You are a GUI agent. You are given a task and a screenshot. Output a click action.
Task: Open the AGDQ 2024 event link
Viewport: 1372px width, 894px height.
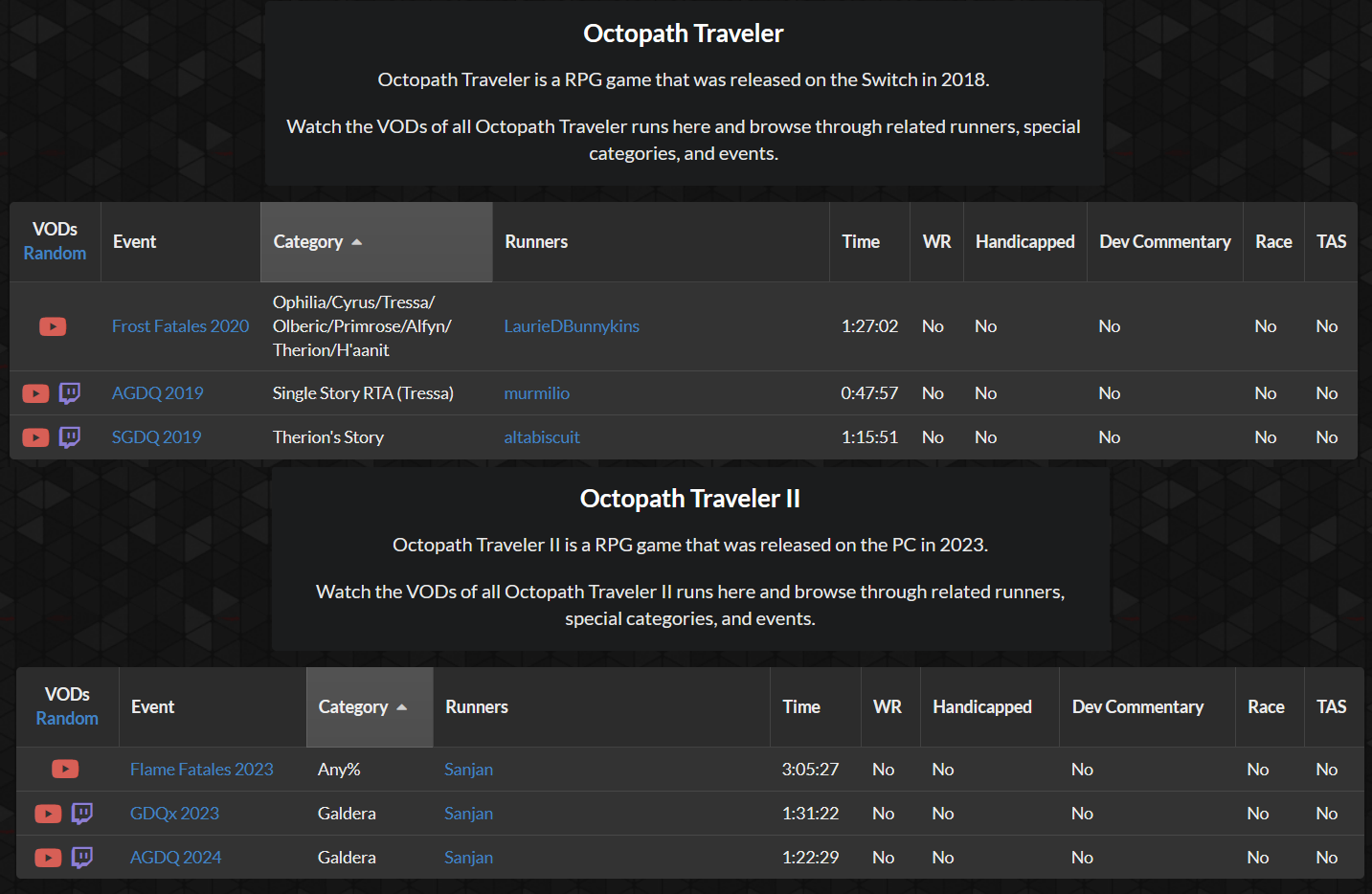(175, 858)
